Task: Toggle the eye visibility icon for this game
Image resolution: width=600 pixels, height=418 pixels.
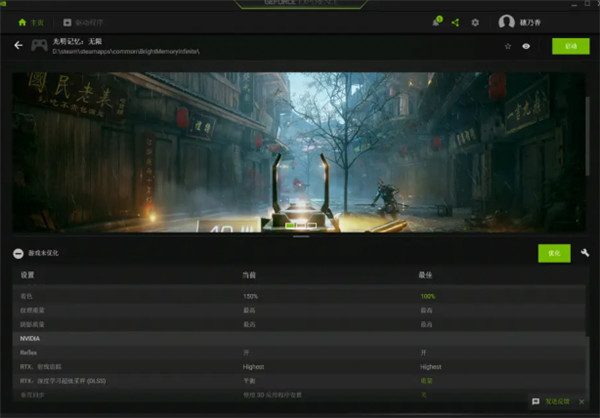Action: 526,46
